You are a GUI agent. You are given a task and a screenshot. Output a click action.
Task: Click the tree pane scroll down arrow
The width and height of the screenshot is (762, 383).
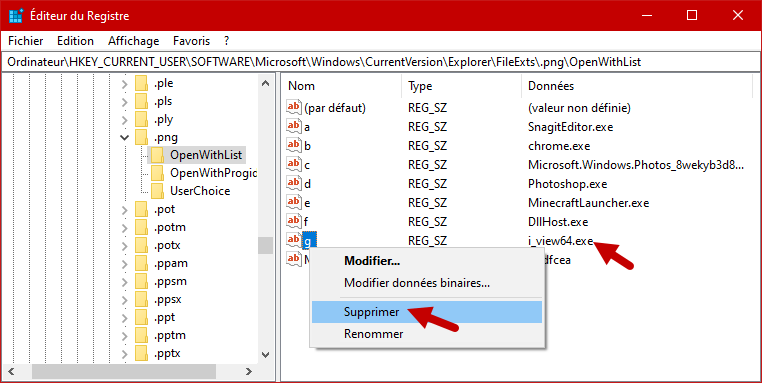coord(265,355)
